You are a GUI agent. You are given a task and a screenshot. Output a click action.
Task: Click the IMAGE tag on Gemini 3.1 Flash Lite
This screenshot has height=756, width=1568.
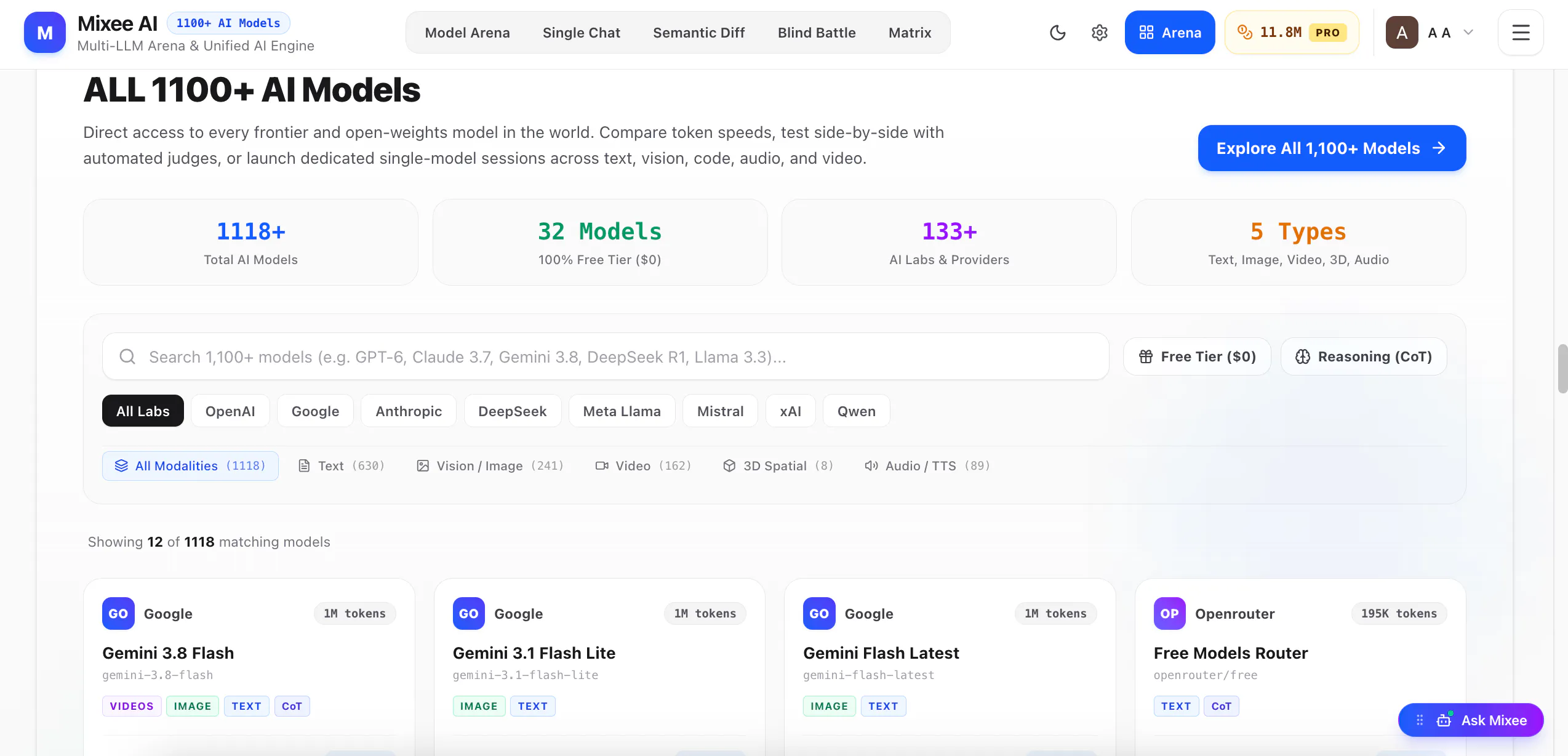click(x=479, y=706)
